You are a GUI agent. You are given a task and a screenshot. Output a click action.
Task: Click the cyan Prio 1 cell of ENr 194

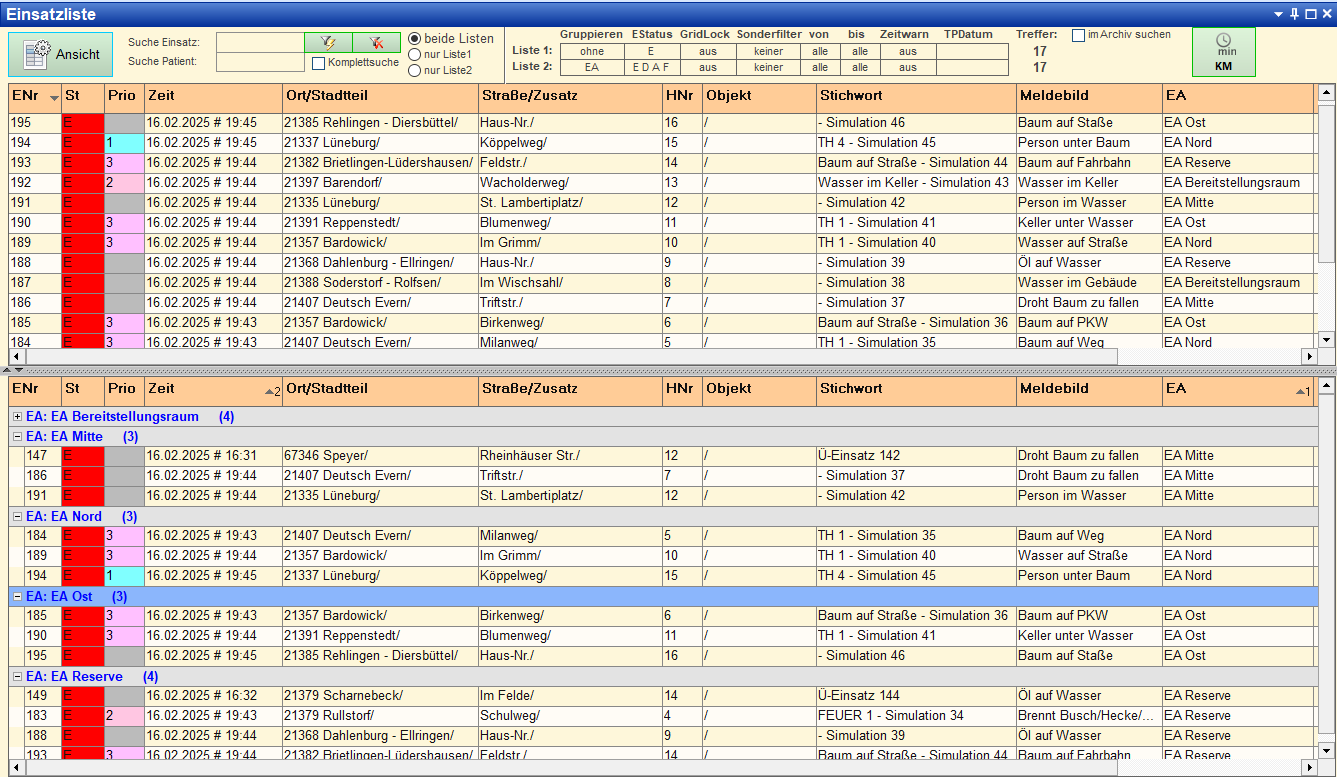124,143
